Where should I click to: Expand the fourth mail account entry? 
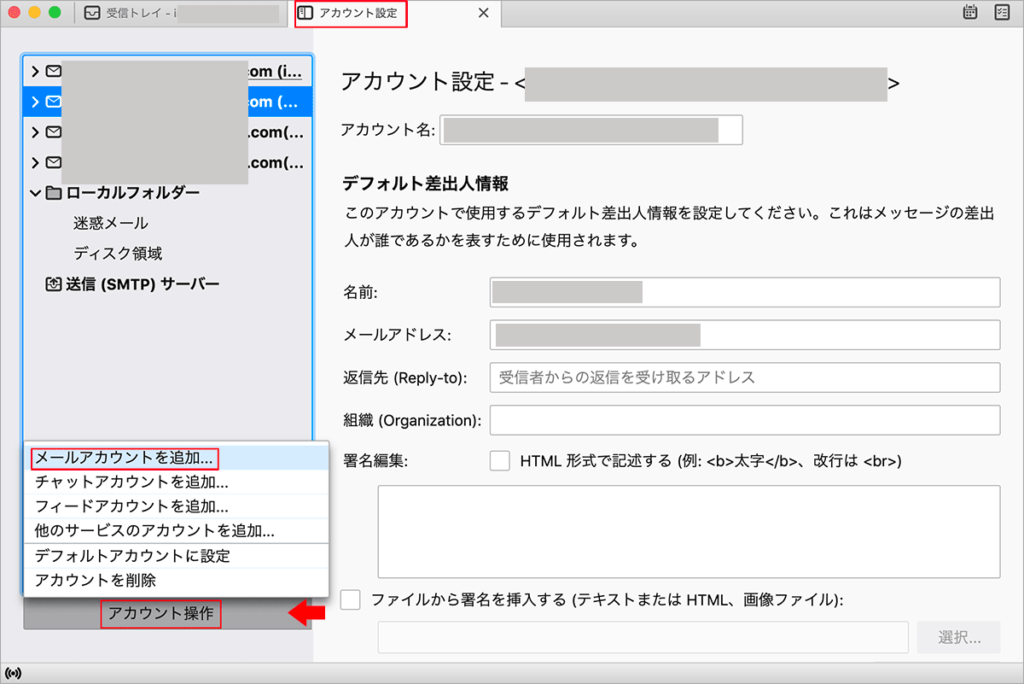point(35,162)
